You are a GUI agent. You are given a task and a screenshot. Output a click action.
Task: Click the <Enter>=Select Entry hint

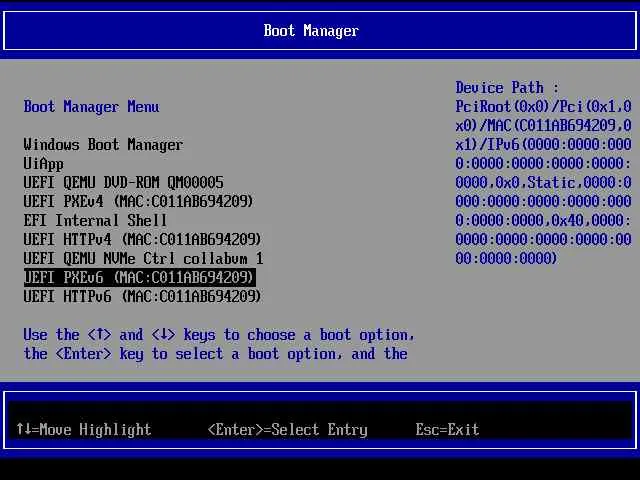tap(287, 430)
